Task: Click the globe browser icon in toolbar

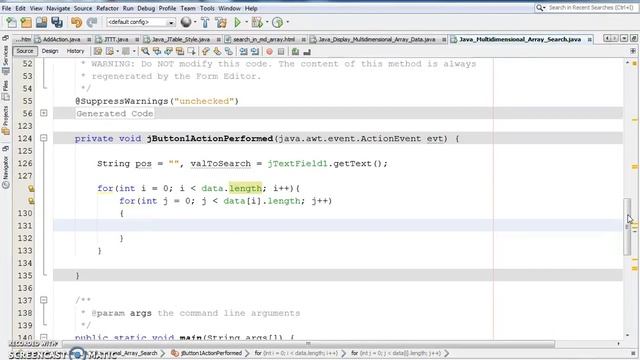Action: pos(186,22)
